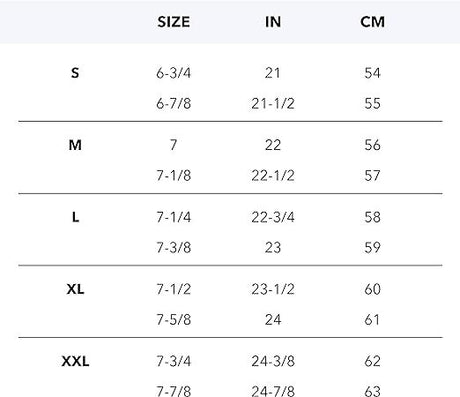Click hat size 6-3/4 cell
Viewport: 460px width, 397px height.
coord(174,73)
